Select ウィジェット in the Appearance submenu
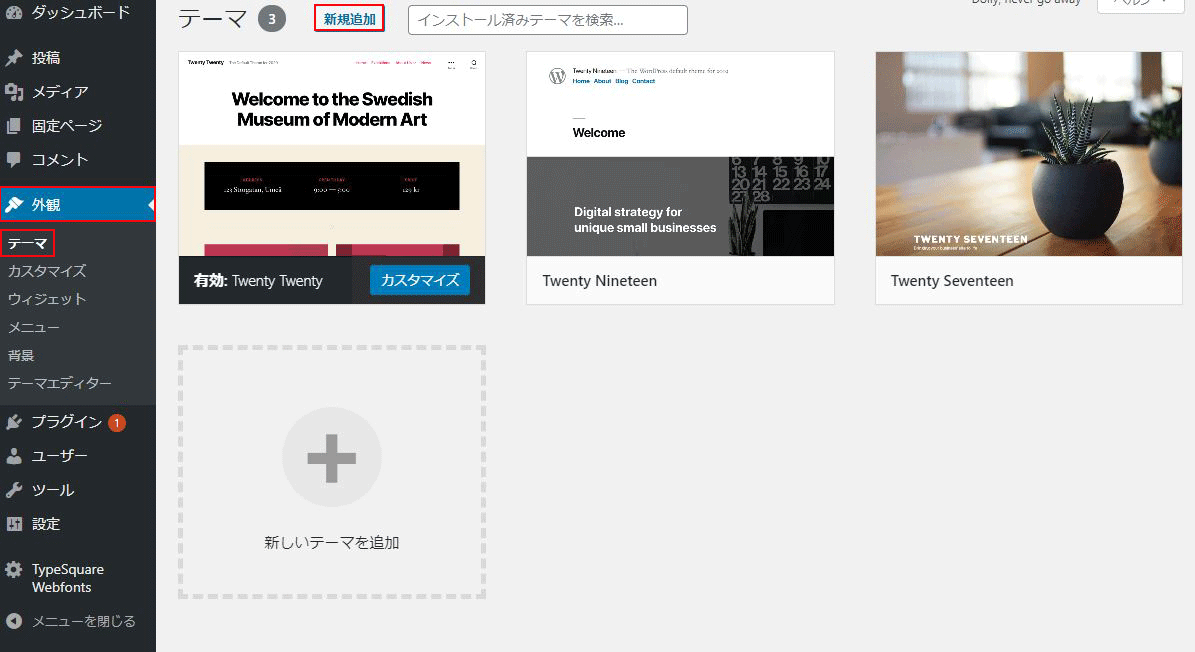 point(47,299)
